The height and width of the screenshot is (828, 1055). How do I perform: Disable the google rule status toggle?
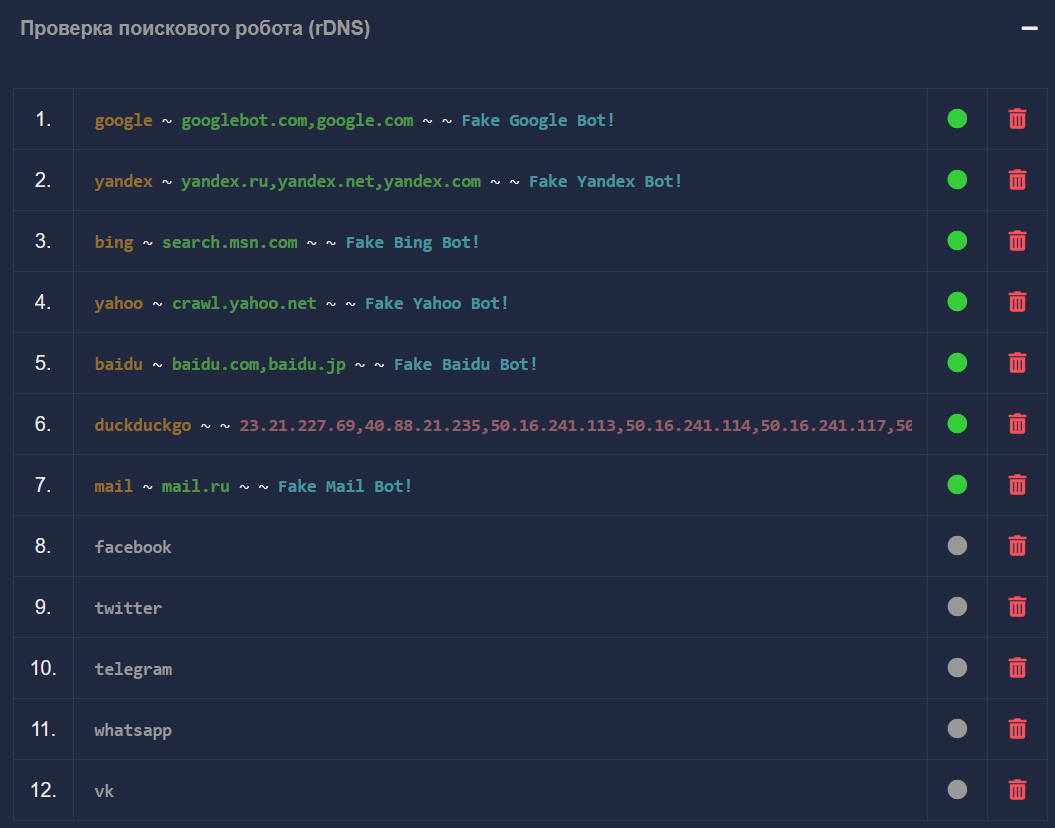pos(957,119)
